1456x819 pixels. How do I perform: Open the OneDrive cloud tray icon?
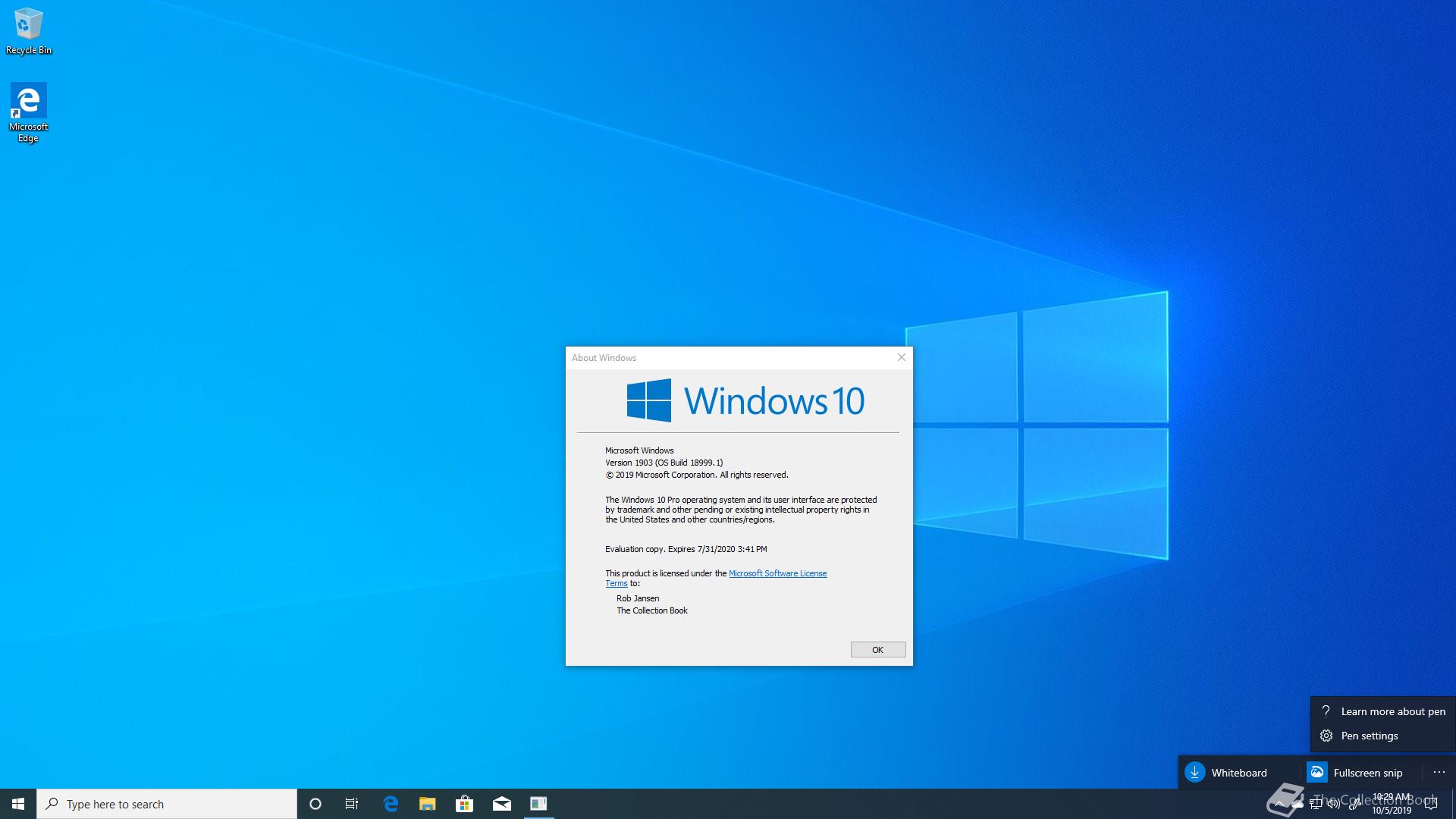1297,804
